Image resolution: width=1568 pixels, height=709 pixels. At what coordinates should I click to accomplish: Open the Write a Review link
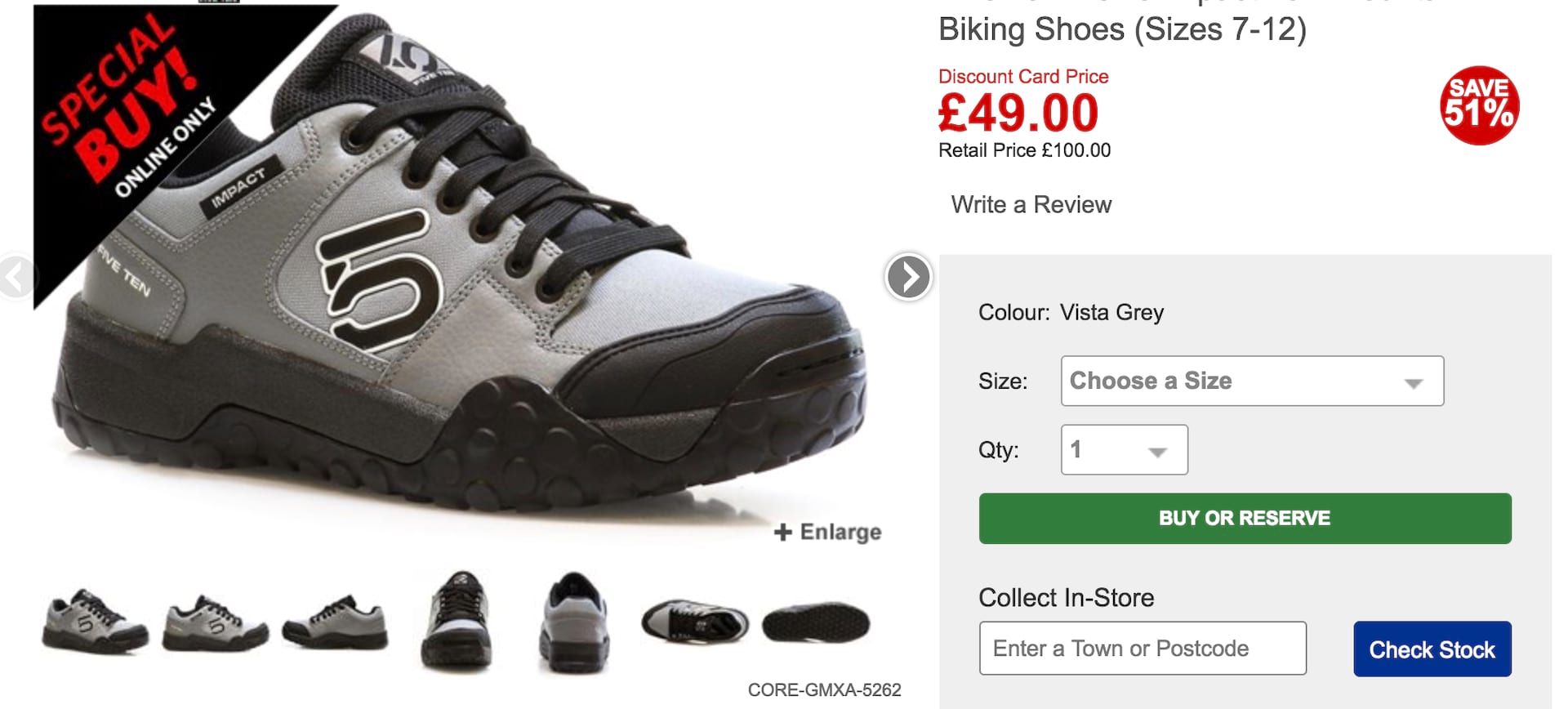(1031, 204)
